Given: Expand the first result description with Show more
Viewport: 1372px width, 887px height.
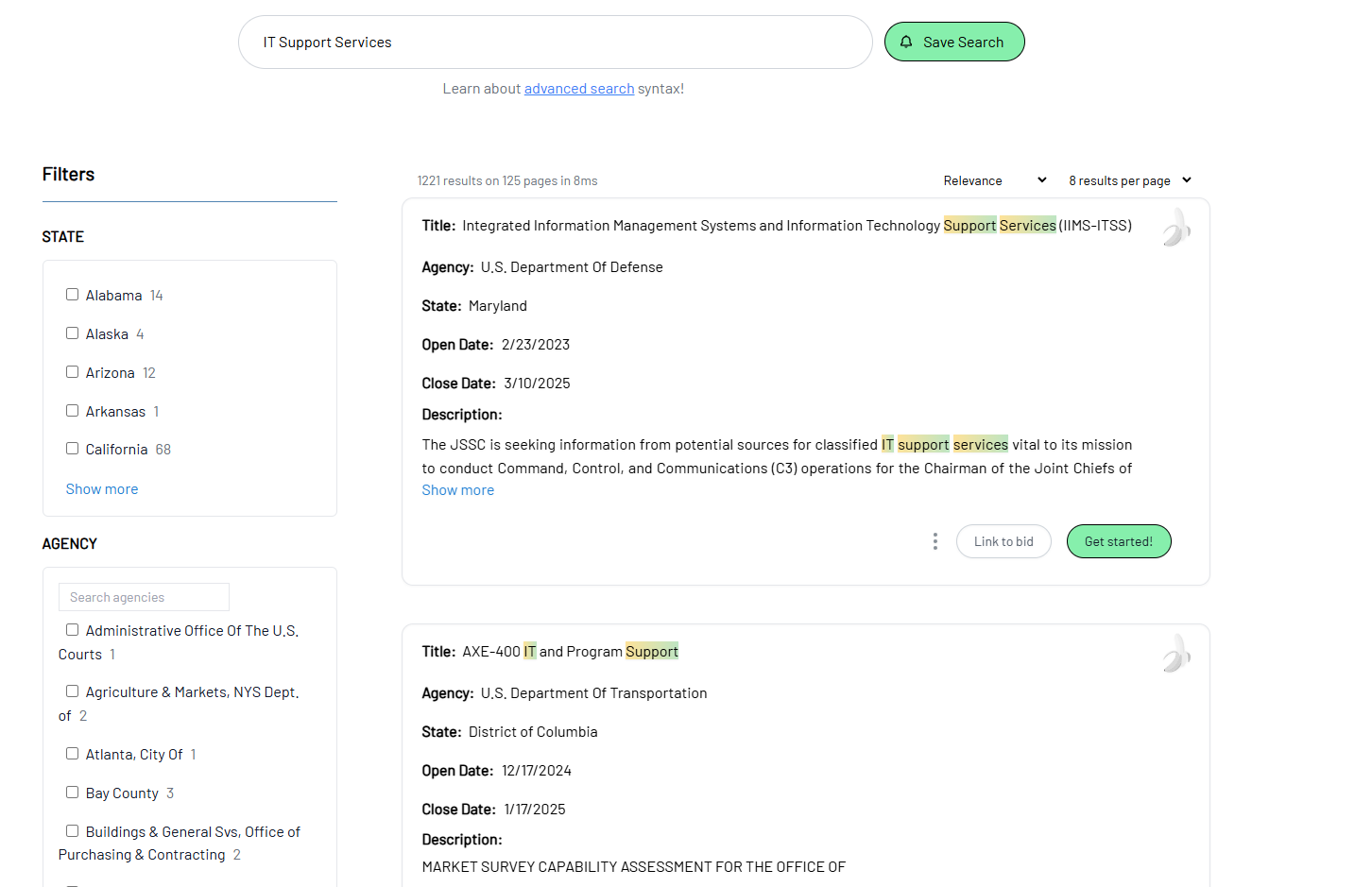Looking at the screenshot, I should pos(458,490).
